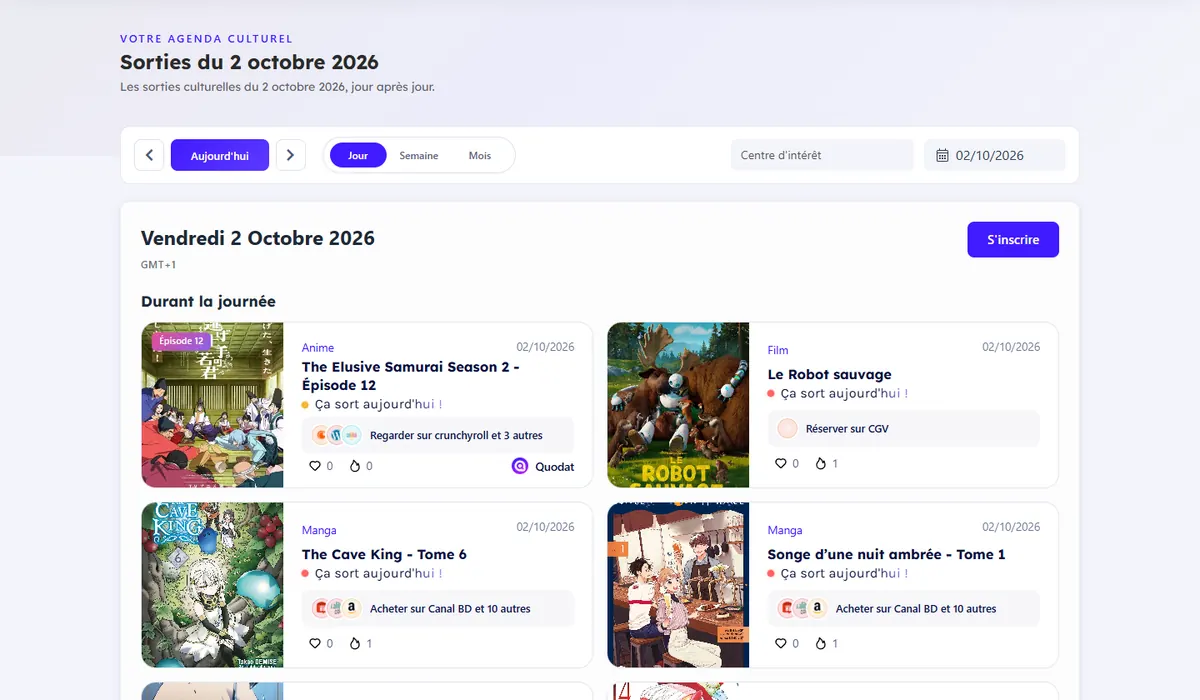This screenshot has width=1200, height=700.
Task: Click the S'inscrire button
Action: 1013,240
